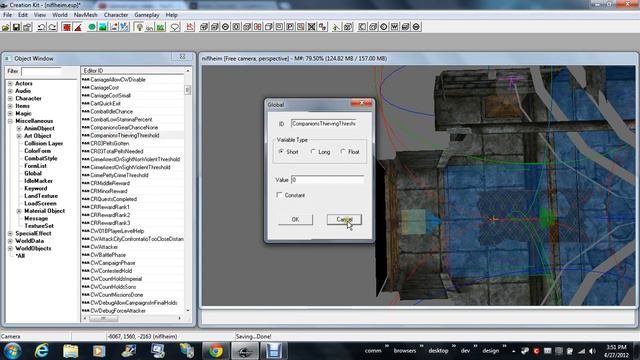
Task: Collapse the Miscellaneous tree node
Action: click(x=10, y=121)
